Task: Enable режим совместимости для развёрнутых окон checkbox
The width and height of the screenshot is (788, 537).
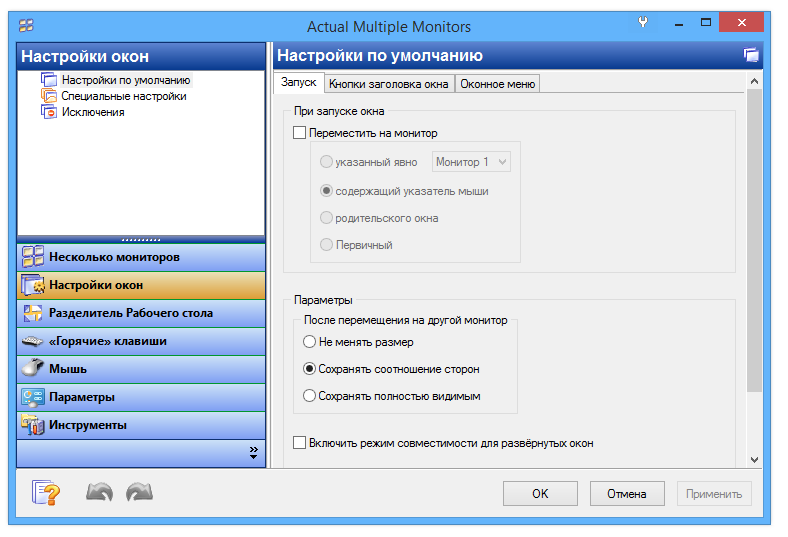Action: pos(300,443)
